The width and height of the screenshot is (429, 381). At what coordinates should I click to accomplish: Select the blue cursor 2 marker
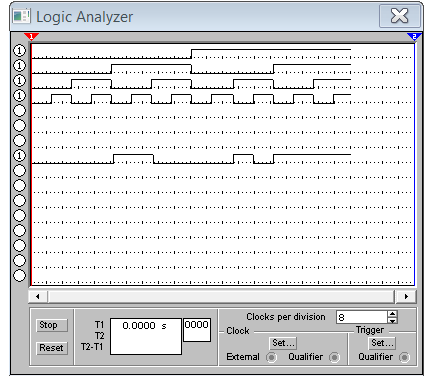click(x=414, y=36)
